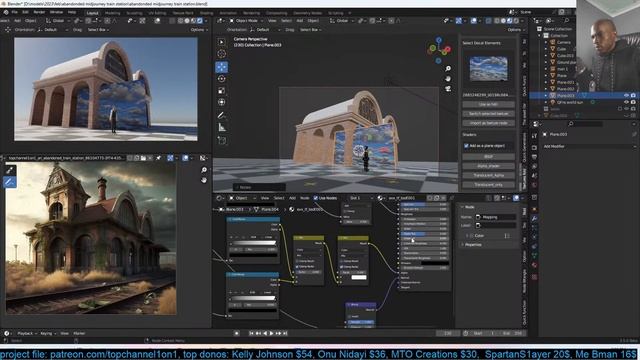
Task: Select the Add Cube tool in the viewport toolbar
Action: 222,140
